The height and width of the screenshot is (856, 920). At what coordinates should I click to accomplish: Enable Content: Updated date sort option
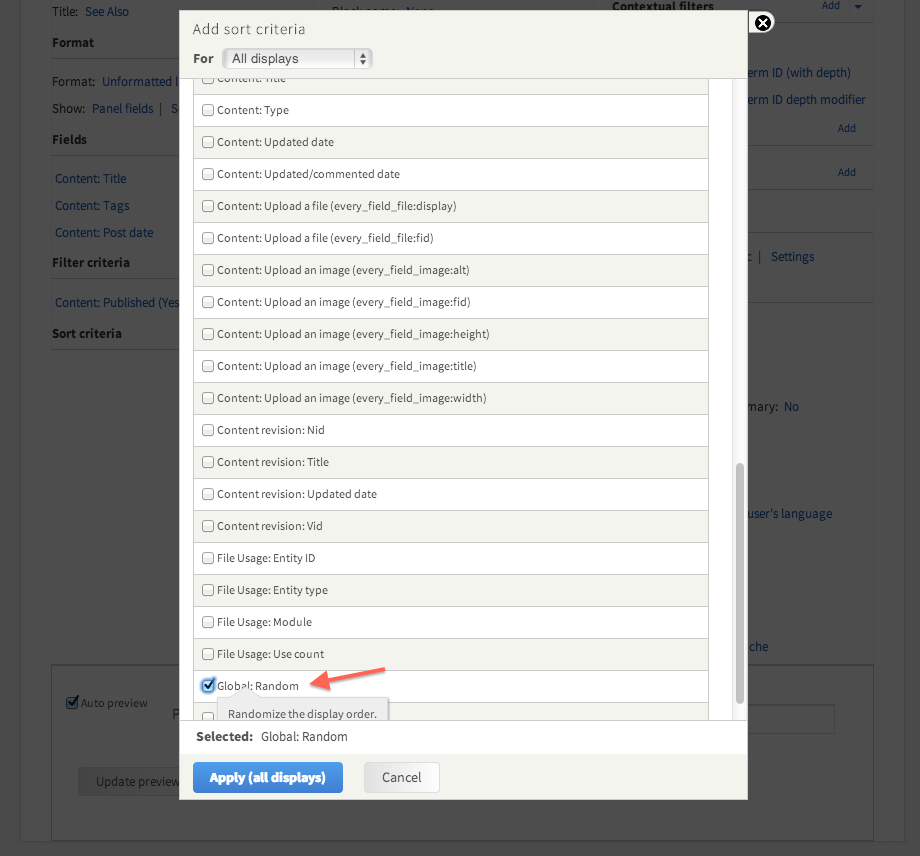(208, 142)
